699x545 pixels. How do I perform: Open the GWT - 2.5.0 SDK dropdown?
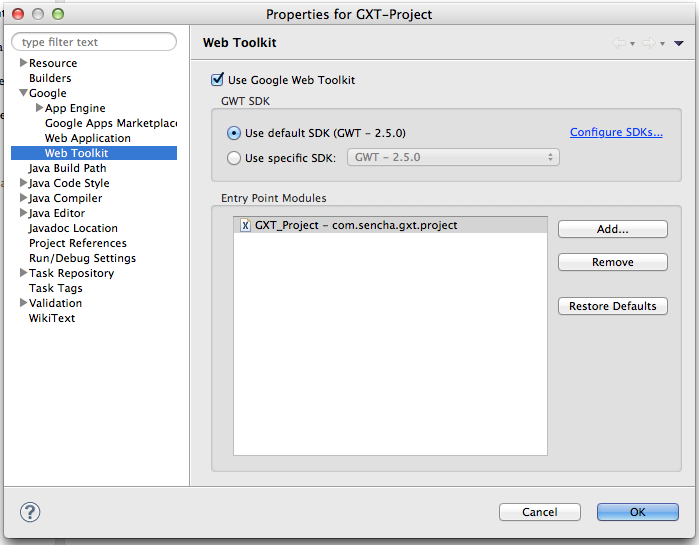point(453,157)
